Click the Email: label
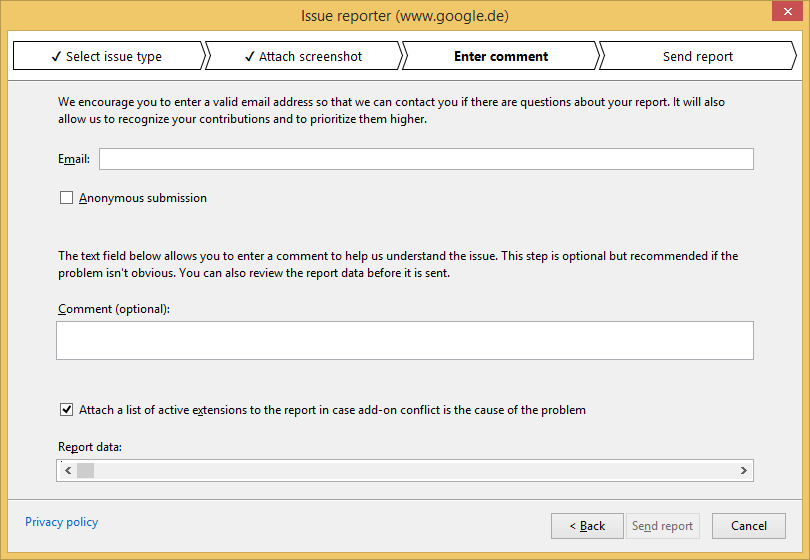Image resolution: width=810 pixels, height=560 pixels. (74, 159)
